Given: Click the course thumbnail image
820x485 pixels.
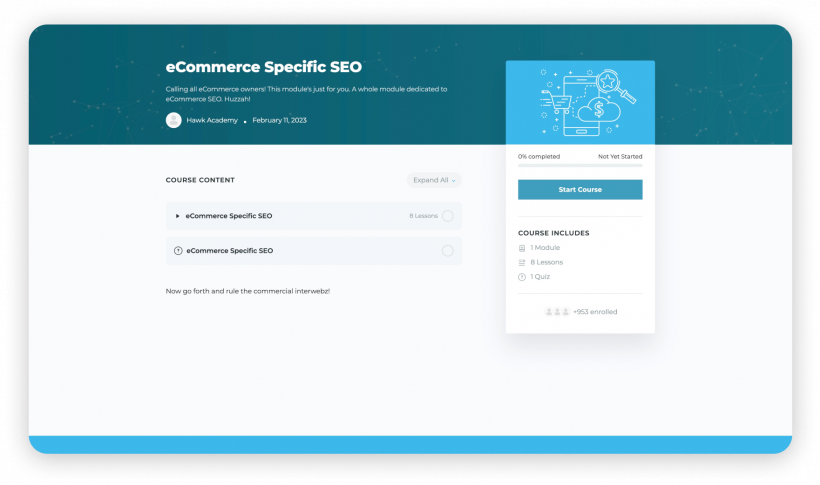Looking at the screenshot, I should coord(580,103).
